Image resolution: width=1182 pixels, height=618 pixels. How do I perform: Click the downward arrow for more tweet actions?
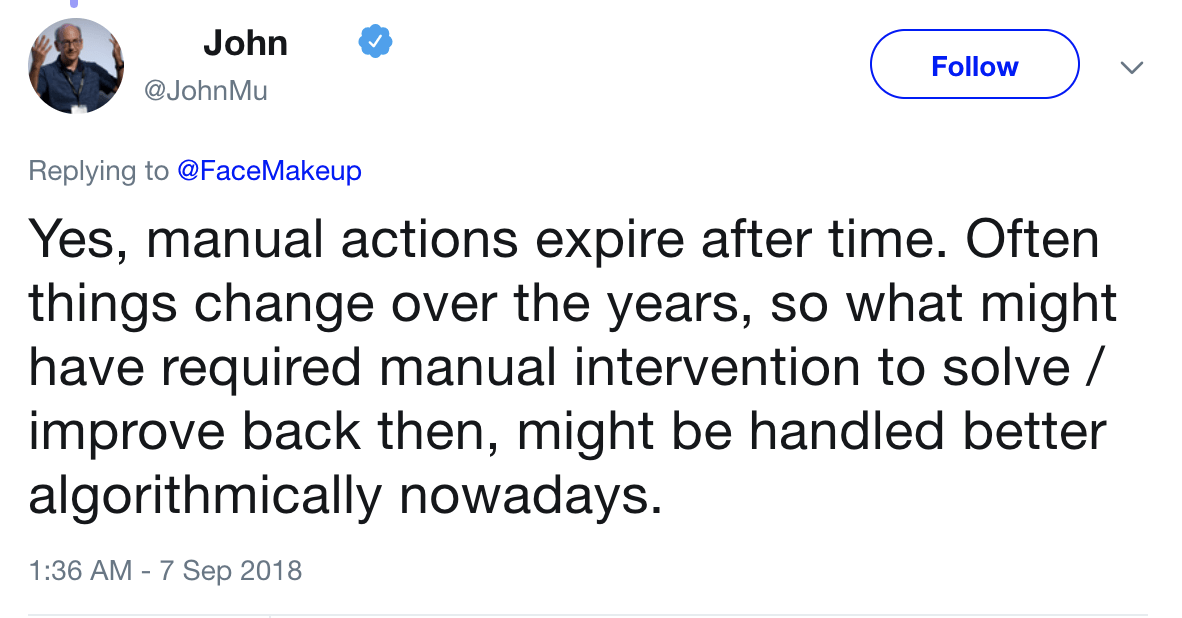point(1131,66)
